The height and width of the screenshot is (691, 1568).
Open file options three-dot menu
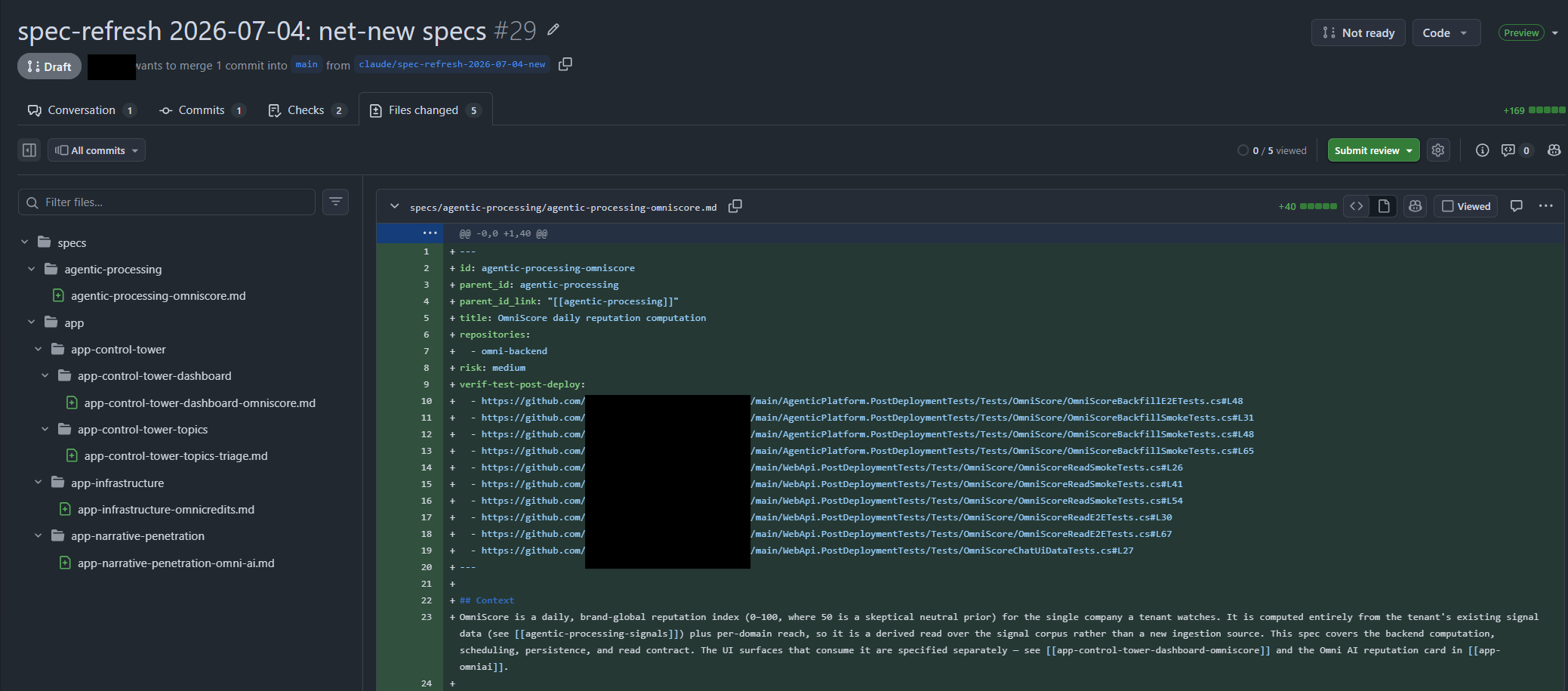[x=1546, y=206]
